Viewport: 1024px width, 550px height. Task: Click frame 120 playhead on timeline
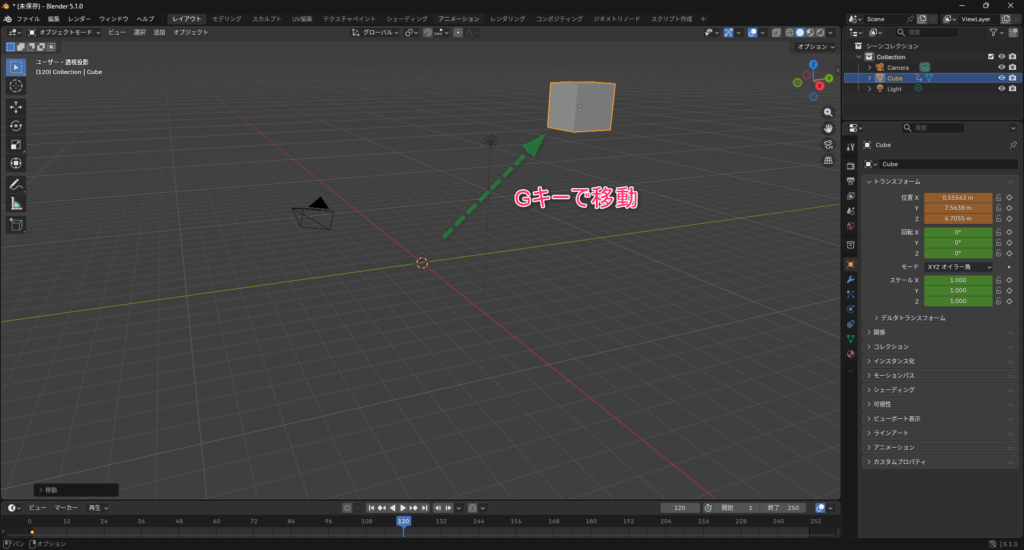403,521
